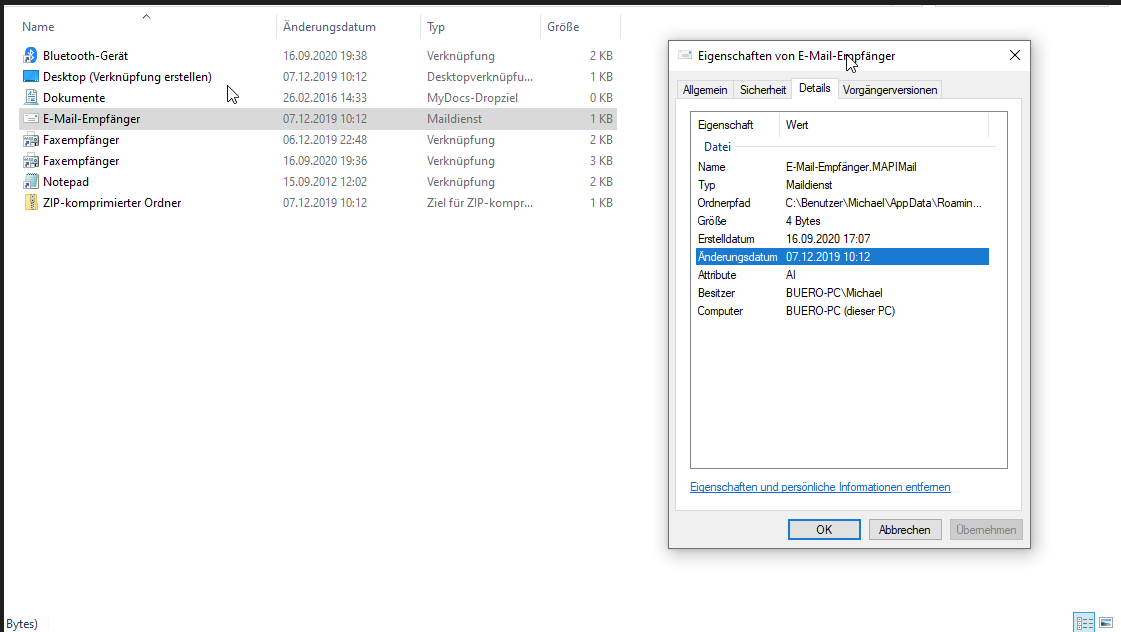Click date 15.09.2012 12:02 of Notepad
1121x632 pixels.
point(325,182)
